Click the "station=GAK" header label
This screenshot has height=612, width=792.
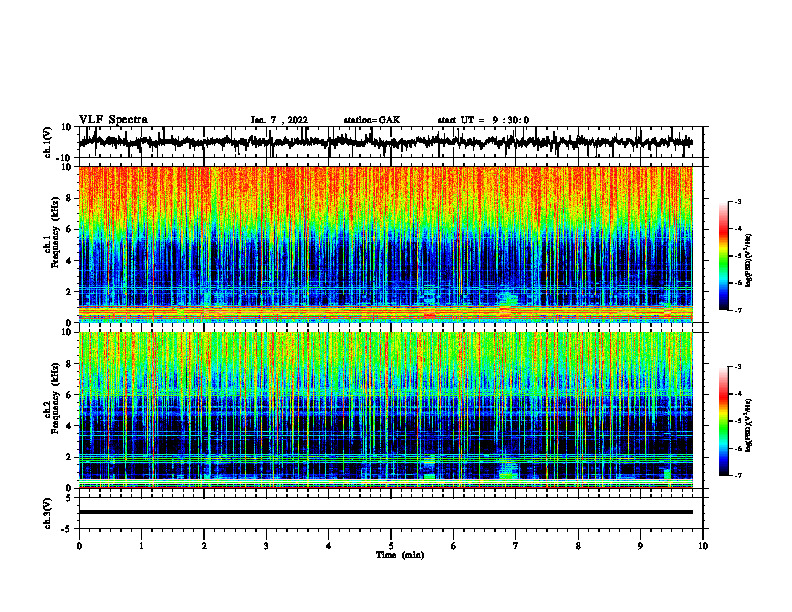tap(372, 120)
